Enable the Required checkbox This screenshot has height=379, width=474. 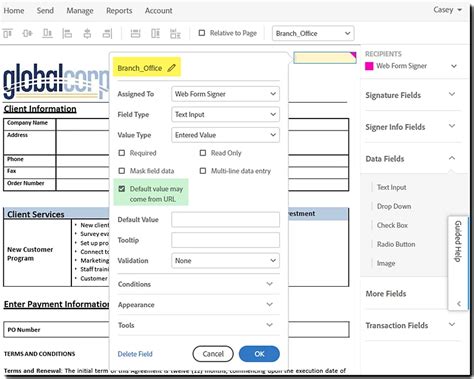[x=122, y=153]
